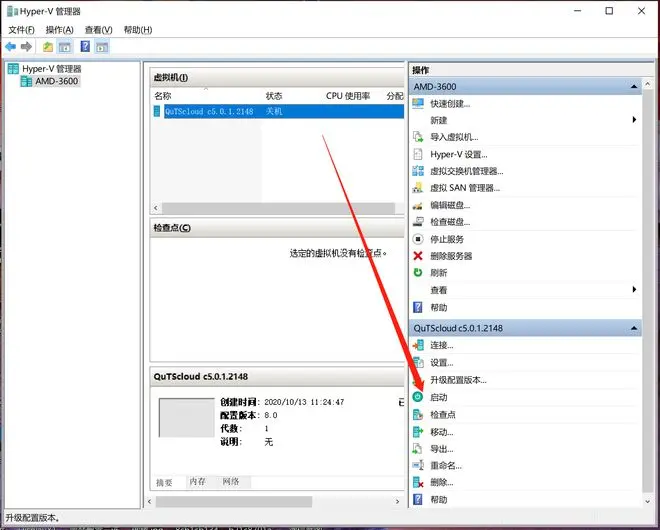The image size is (660, 530).
Task: Click VM list horizontal scrollbar left arrow
Action: coord(156,208)
